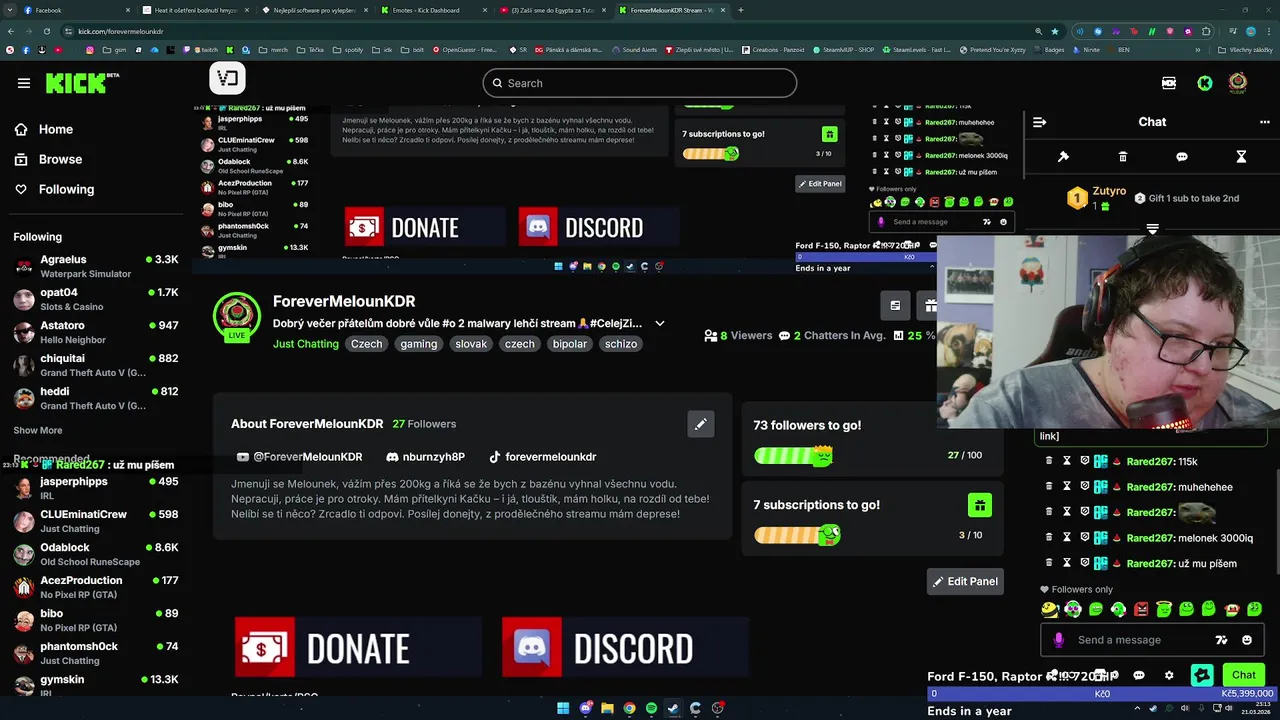This screenshot has width=1280, height=720.
Task: Click the large DONATE panel
Action: click(x=358, y=648)
